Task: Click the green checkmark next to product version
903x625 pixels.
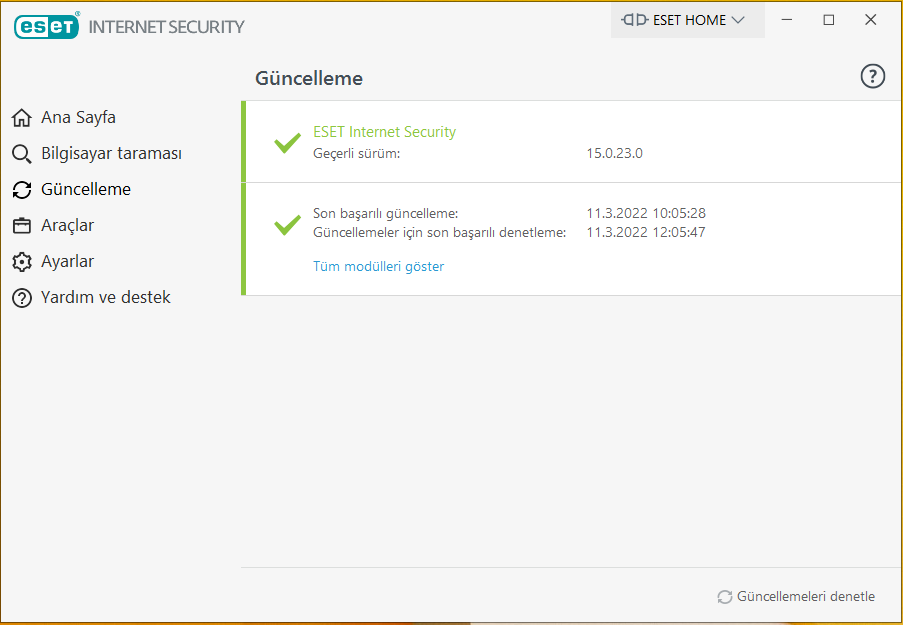Action: tap(287, 143)
